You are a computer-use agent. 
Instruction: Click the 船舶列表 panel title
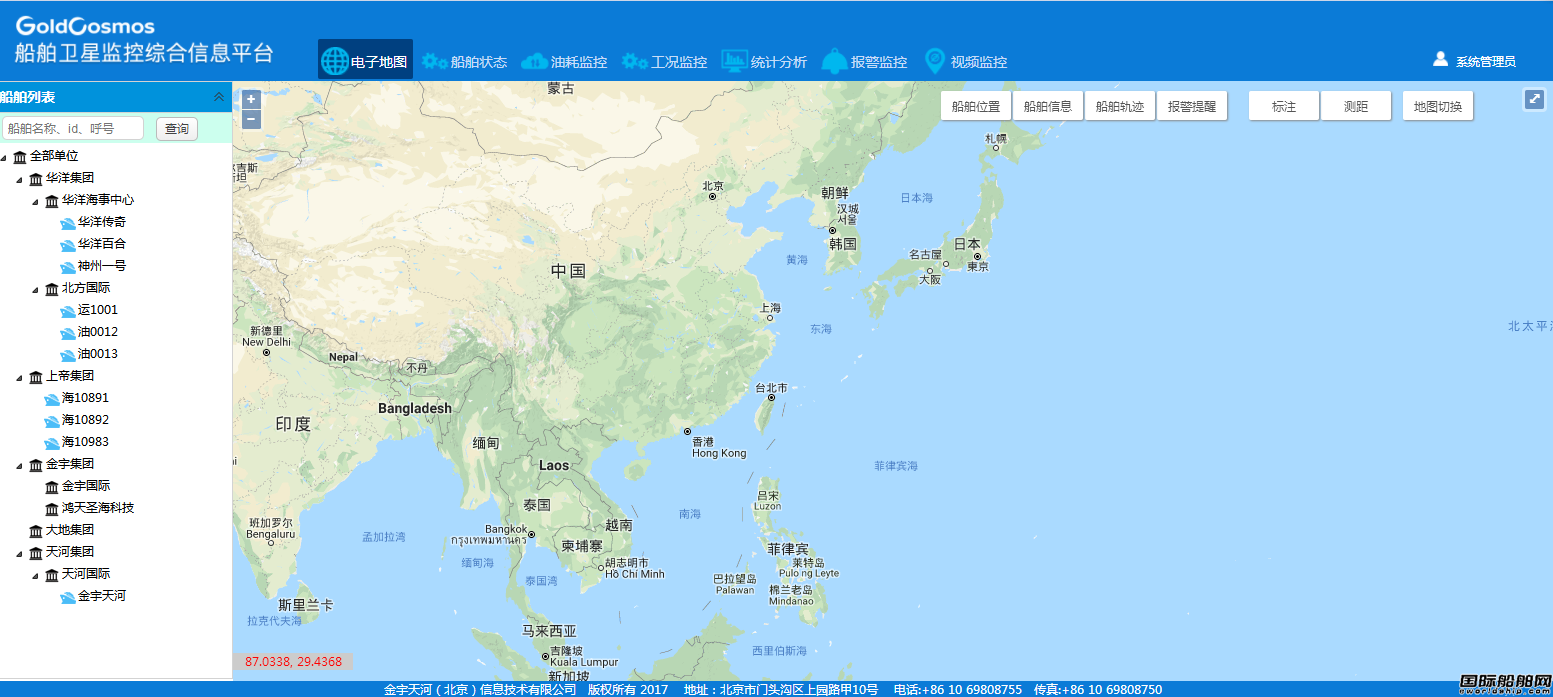point(28,97)
